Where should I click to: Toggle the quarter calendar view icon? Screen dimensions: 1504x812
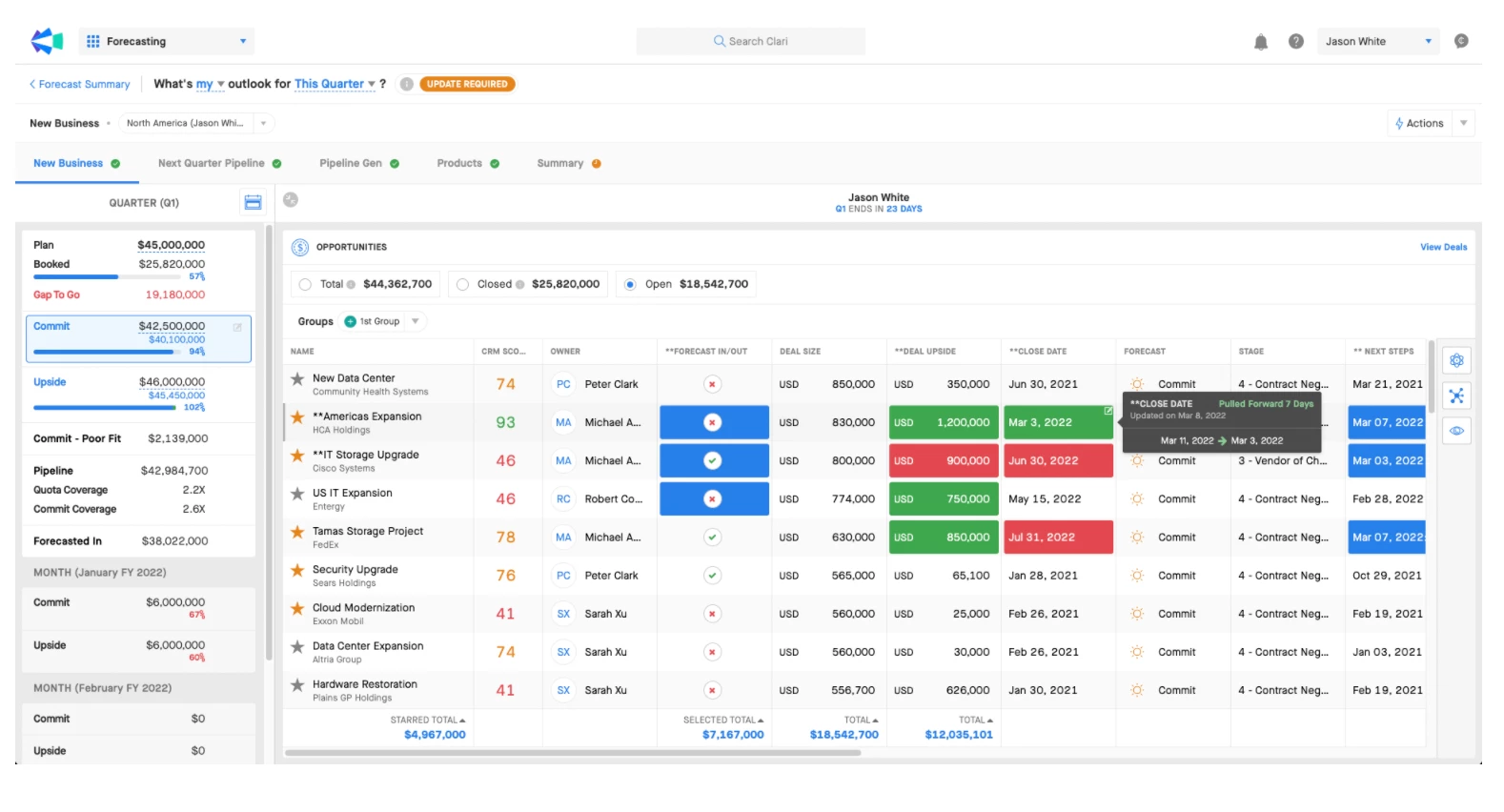[x=253, y=202]
